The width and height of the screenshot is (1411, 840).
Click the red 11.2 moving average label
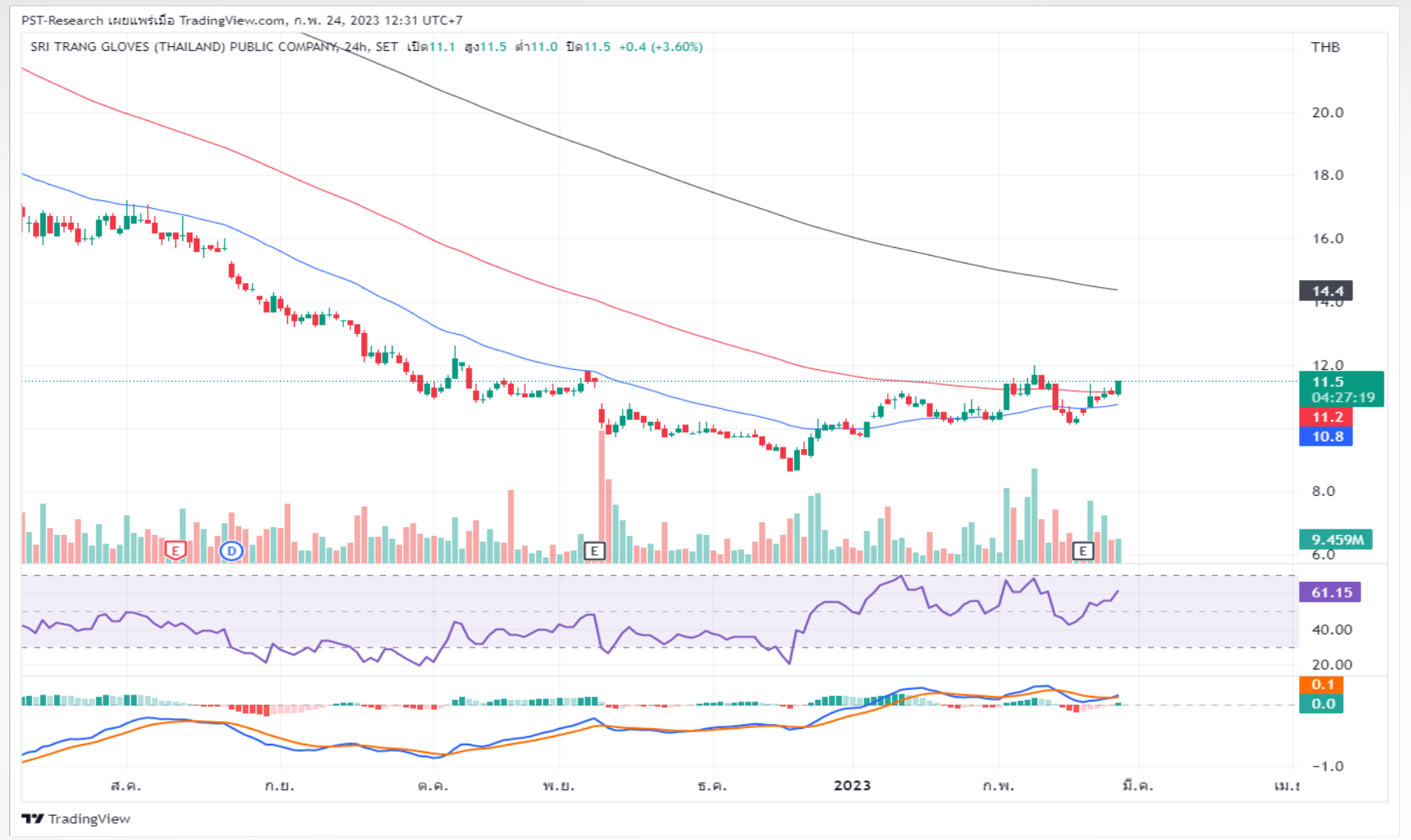click(1326, 417)
